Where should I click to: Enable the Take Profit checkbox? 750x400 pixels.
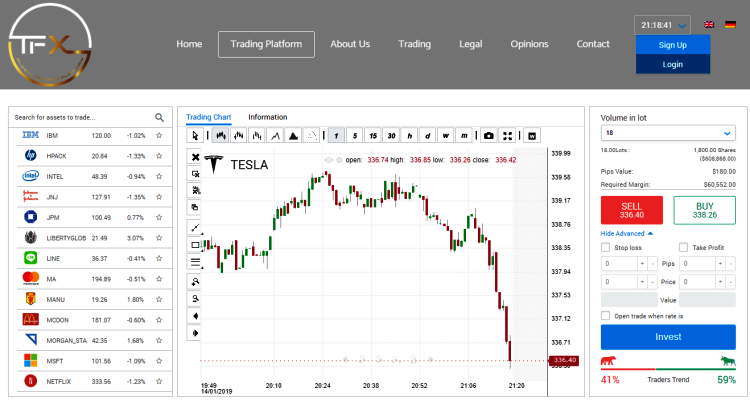[x=684, y=247]
